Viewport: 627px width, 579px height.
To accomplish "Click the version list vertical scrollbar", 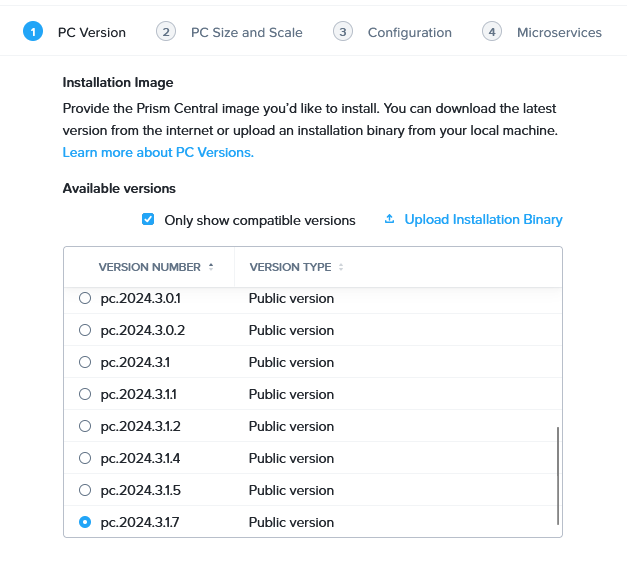I will click(557, 475).
